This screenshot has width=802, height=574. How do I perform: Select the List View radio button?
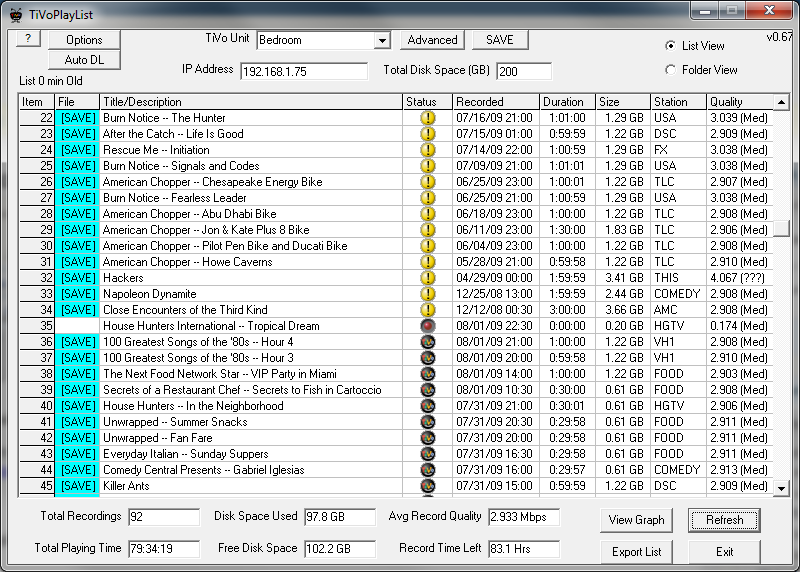[x=670, y=46]
